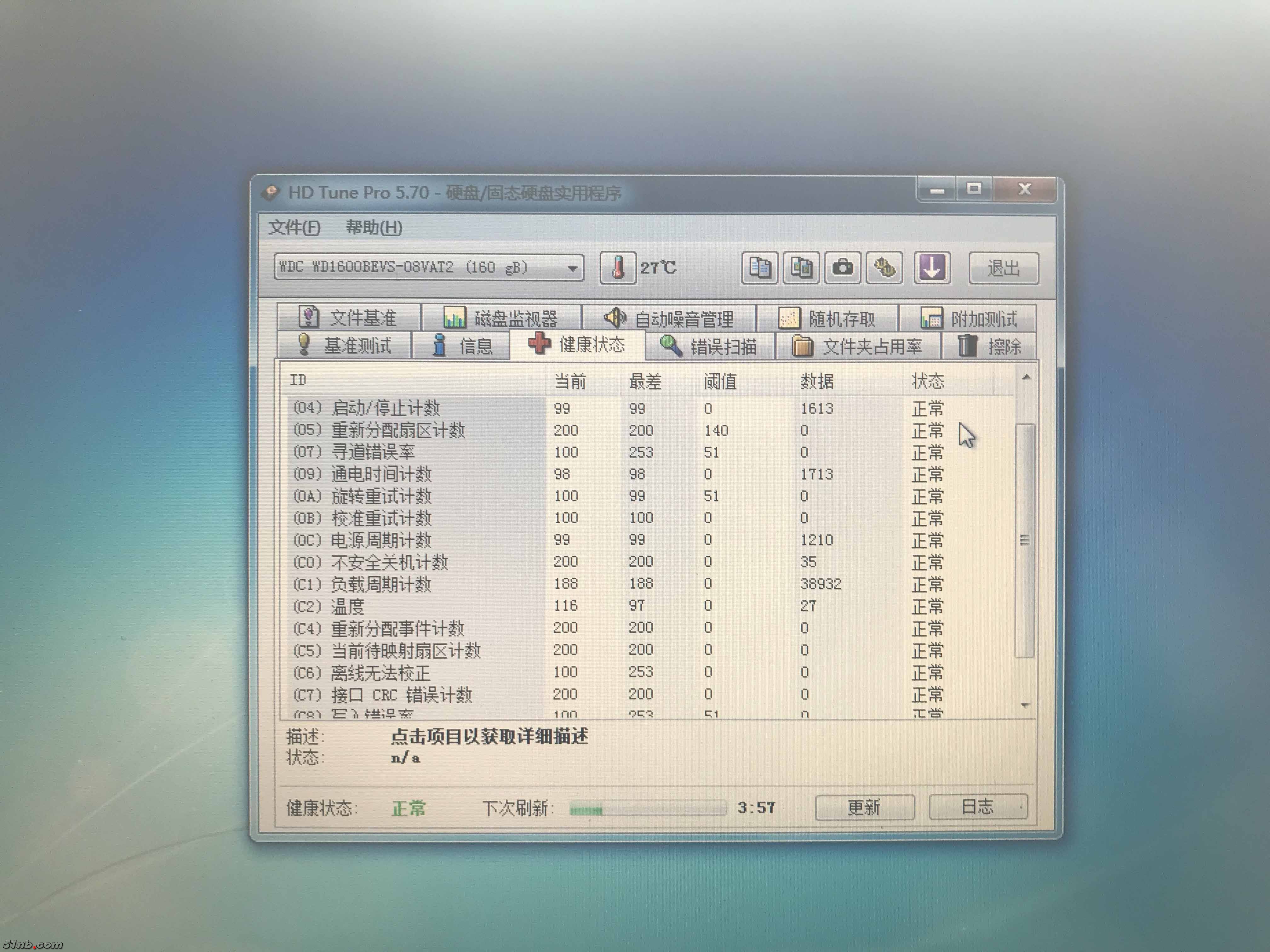Open the options wrench icon
The width and height of the screenshot is (1270, 952).
click(884, 268)
